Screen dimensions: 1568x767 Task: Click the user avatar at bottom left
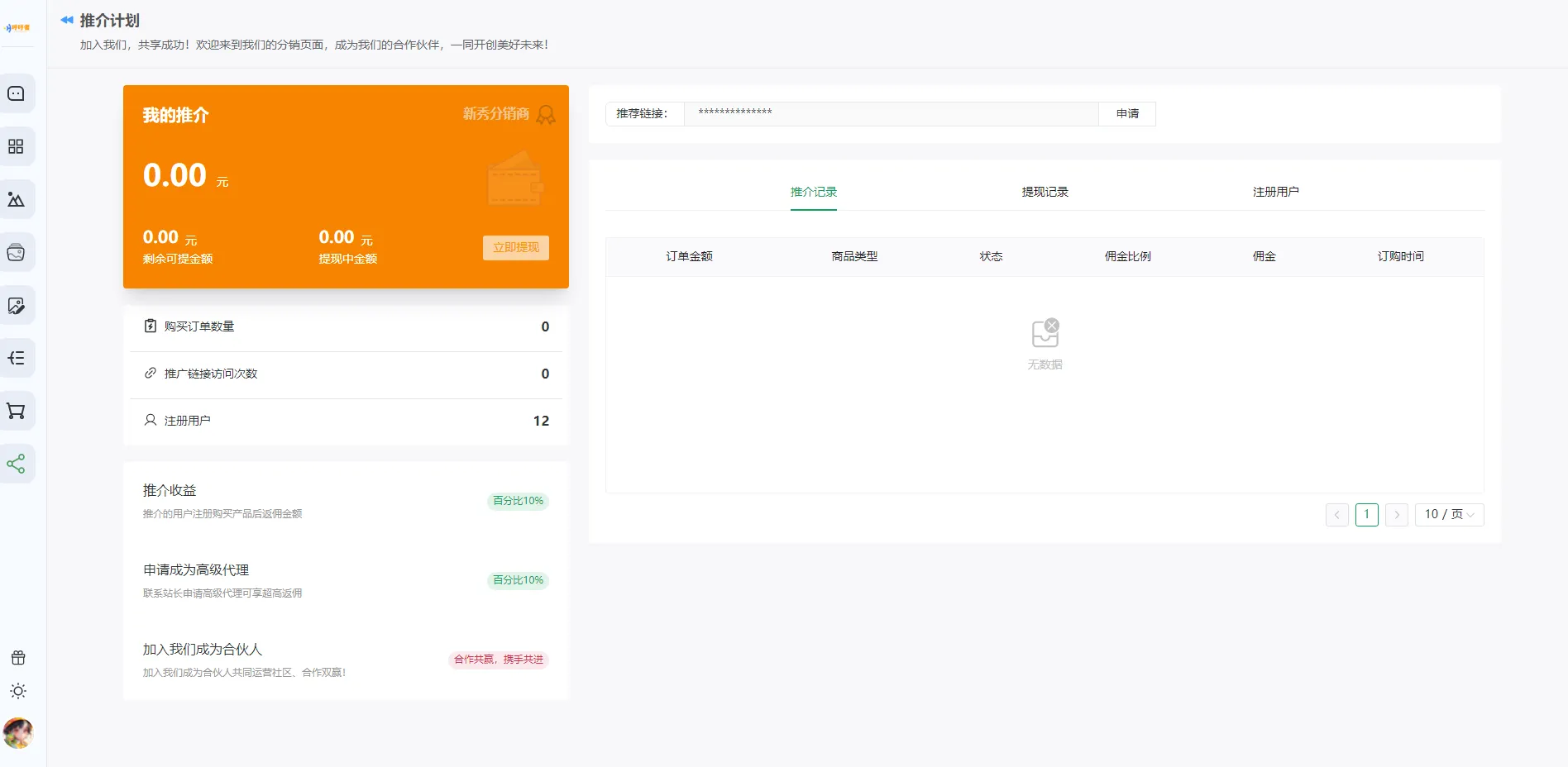pyautogui.click(x=18, y=732)
